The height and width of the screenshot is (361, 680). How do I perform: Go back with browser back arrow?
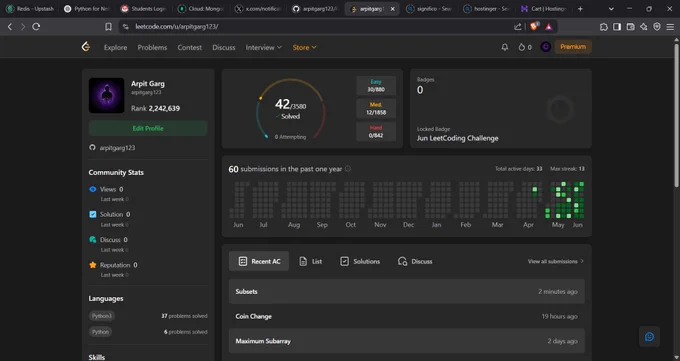click(x=10, y=26)
